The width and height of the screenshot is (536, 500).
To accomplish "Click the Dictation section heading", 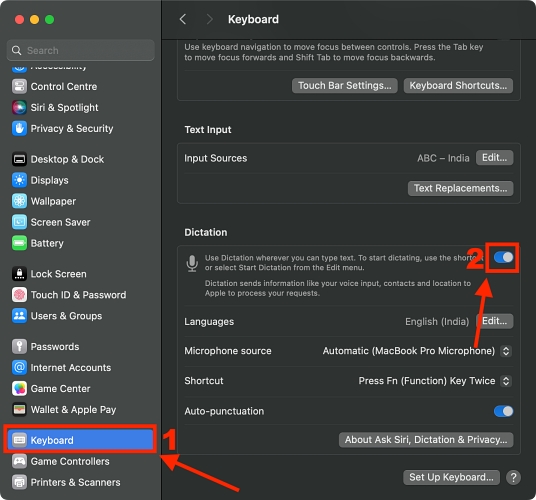I will click(x=206, y=232).
